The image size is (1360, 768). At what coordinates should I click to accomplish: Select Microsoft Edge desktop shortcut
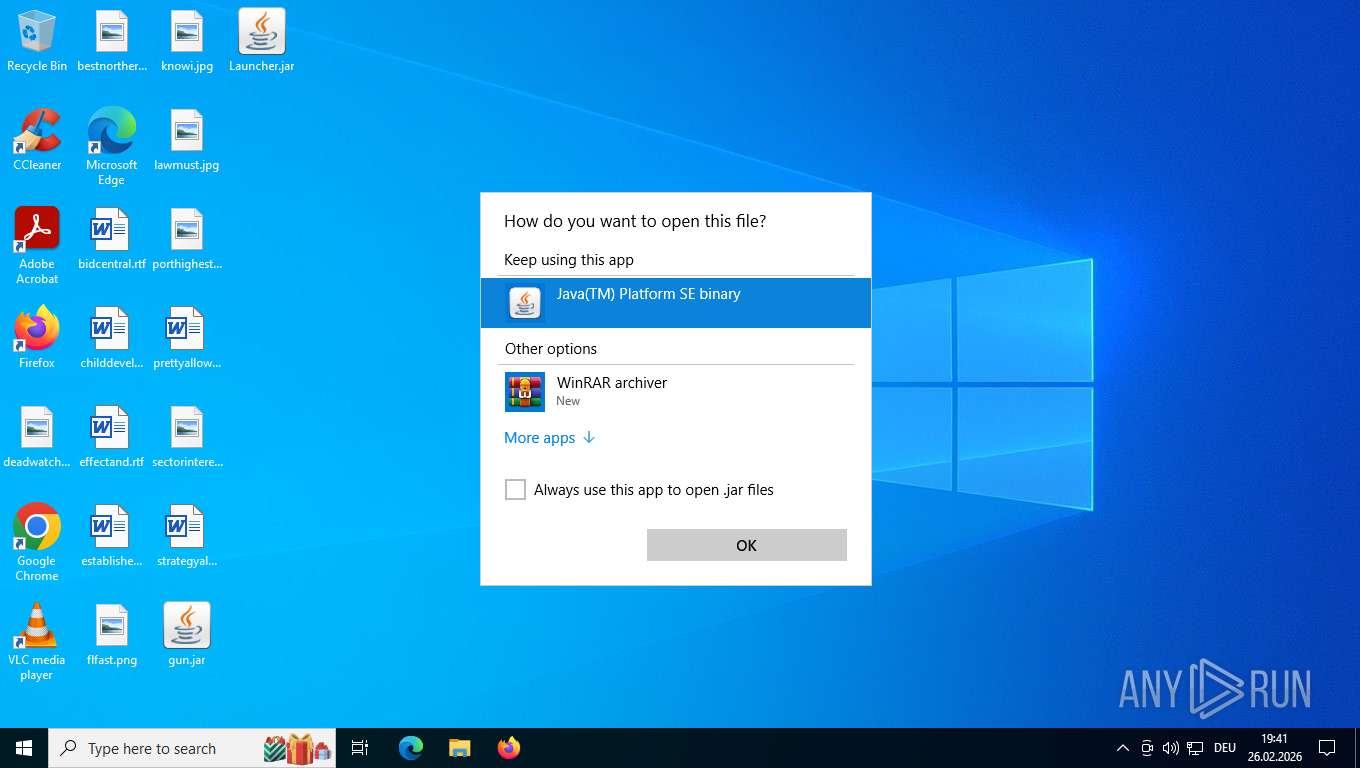tap(112, 147)
